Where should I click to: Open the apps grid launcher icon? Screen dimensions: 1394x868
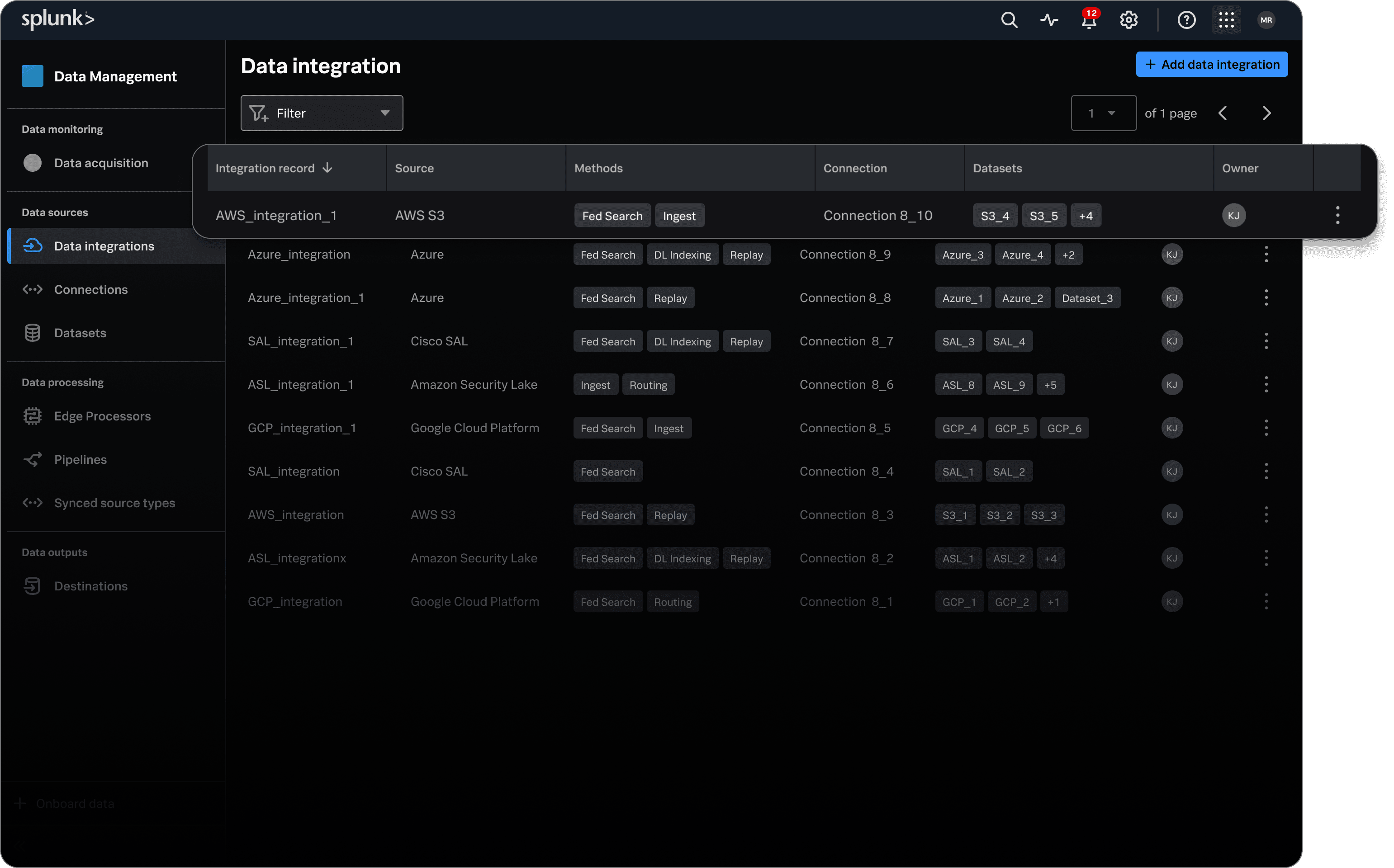(x=1226, y=20)
